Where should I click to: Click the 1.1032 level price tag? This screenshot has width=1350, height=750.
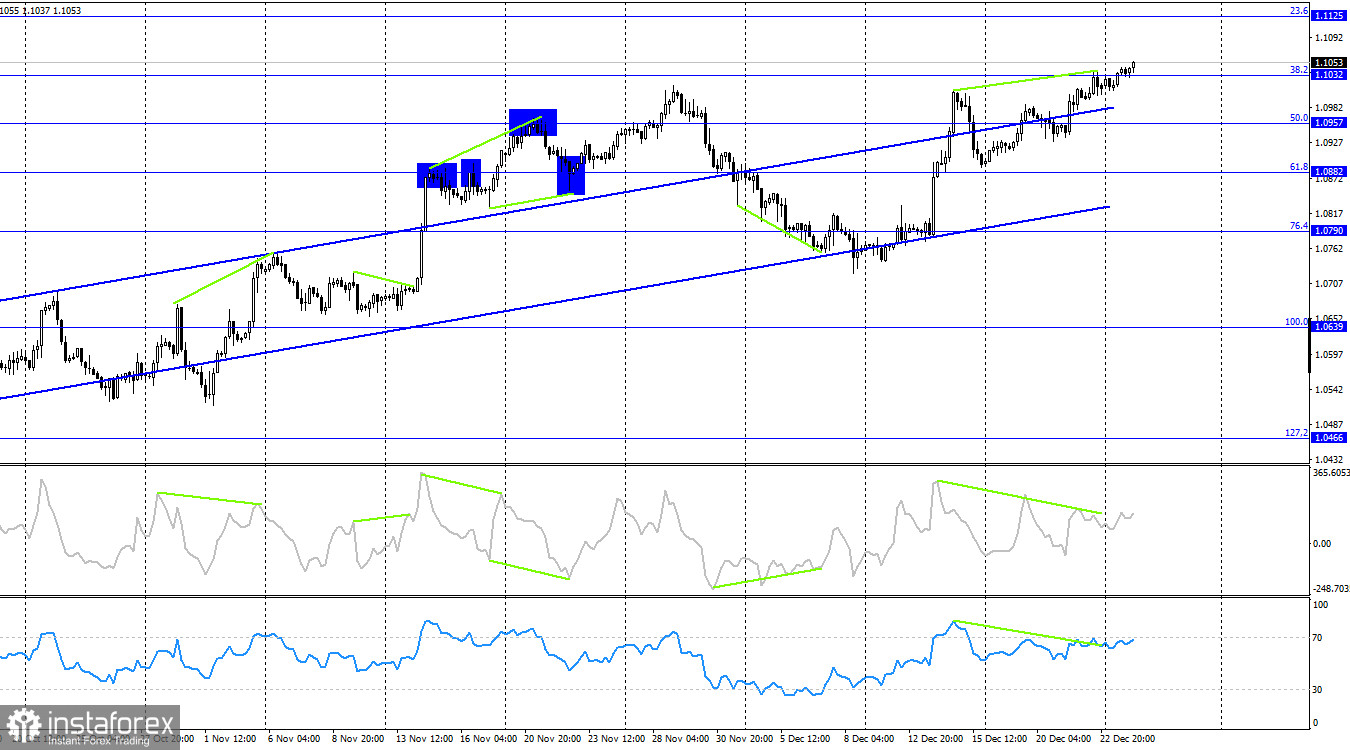1329,75
